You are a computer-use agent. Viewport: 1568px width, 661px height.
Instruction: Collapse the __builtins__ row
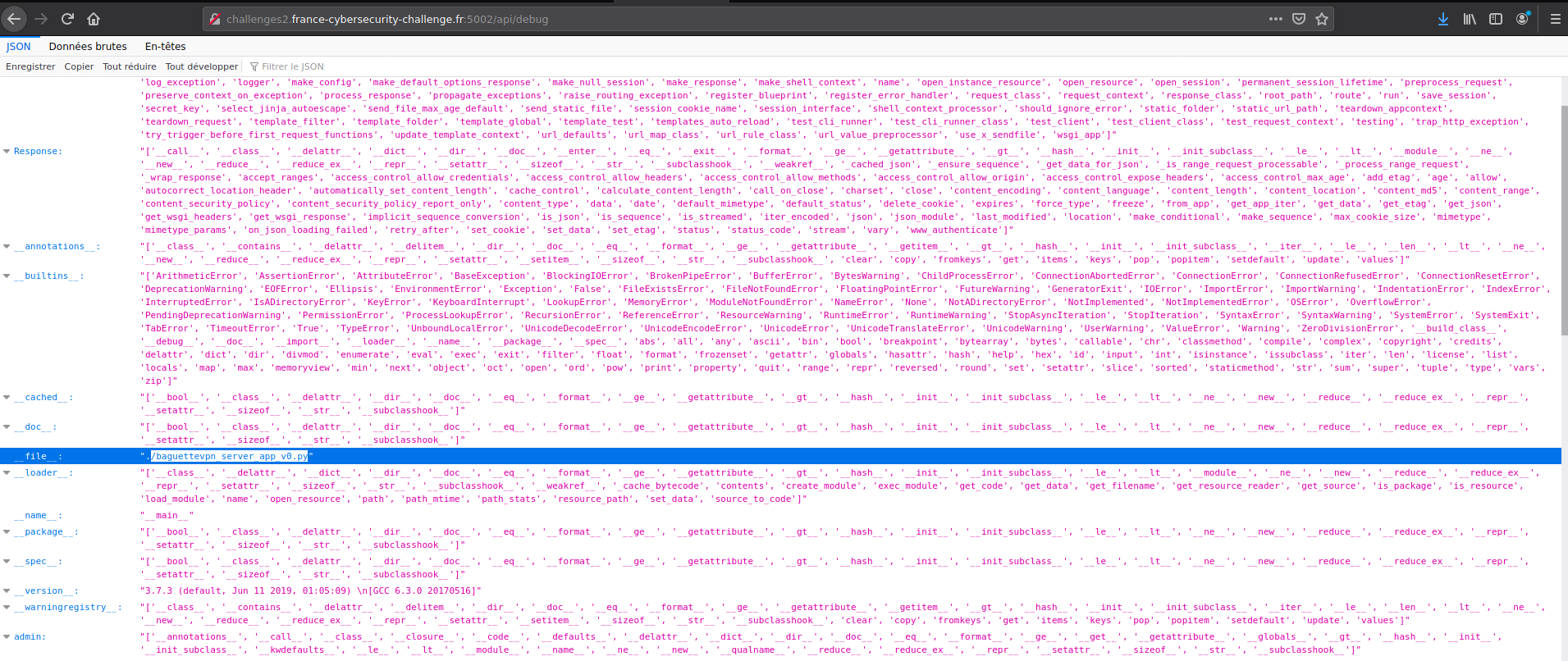(x=7, y=276)
